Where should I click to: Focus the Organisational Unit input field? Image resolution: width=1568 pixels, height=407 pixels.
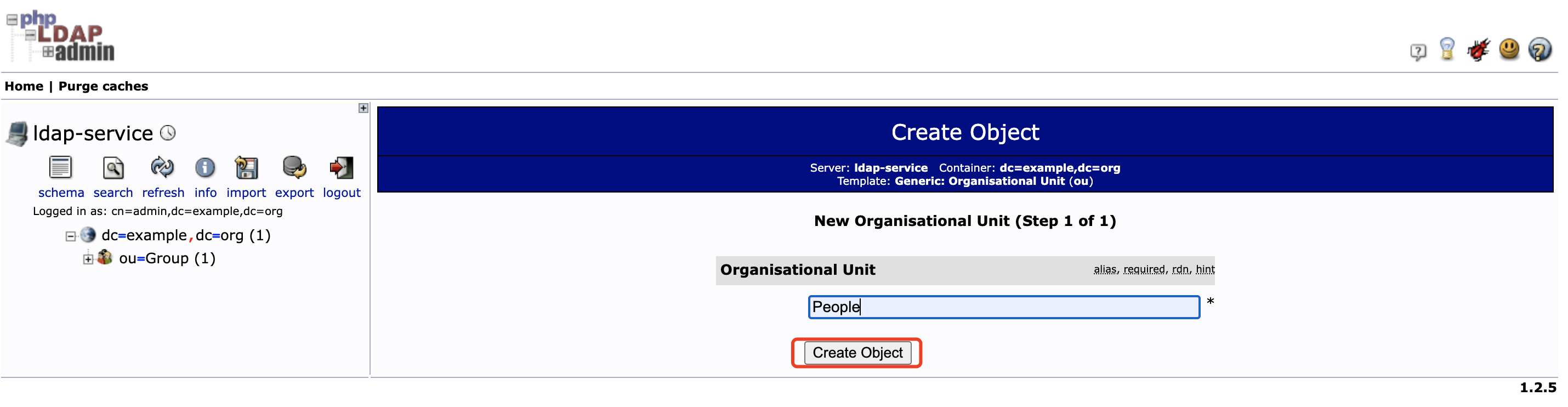[x=1004, y=307]
